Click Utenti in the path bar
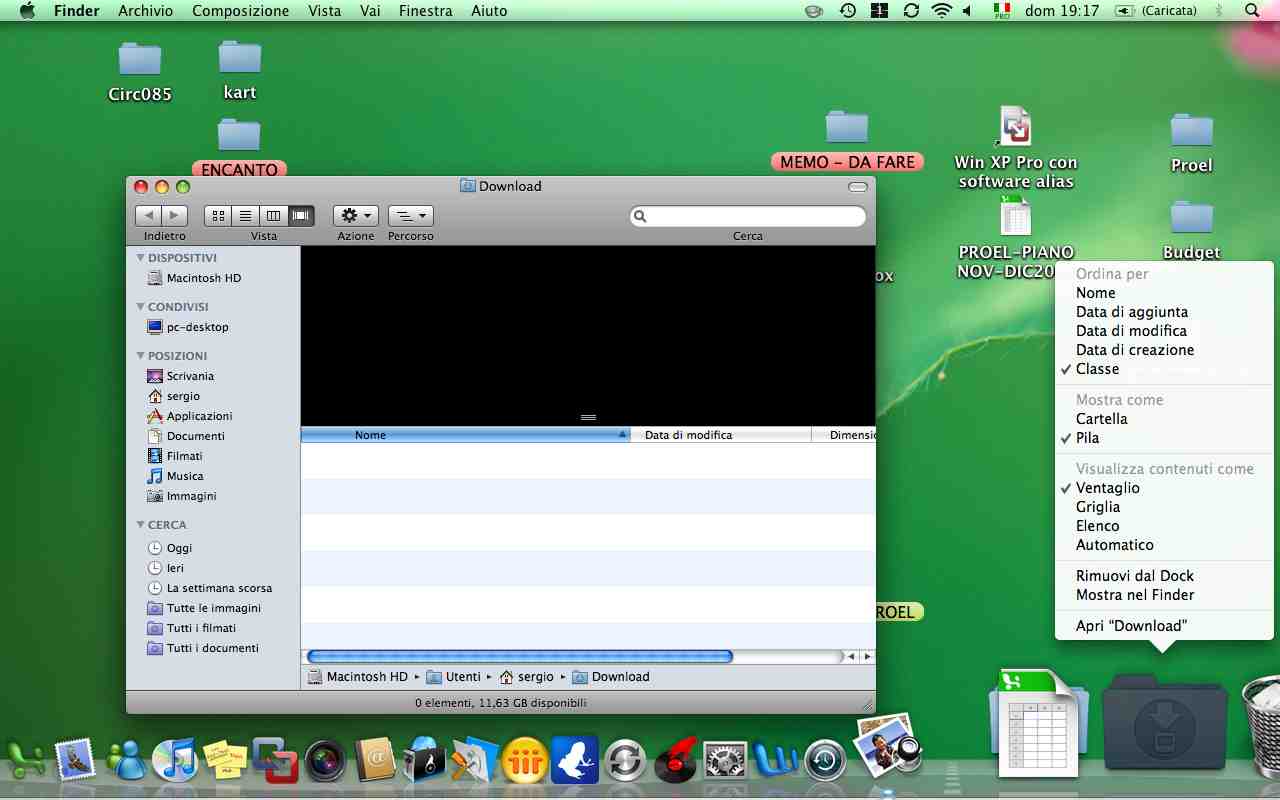Viewport: 1280px width, 800px height. (x=453, y=677)
